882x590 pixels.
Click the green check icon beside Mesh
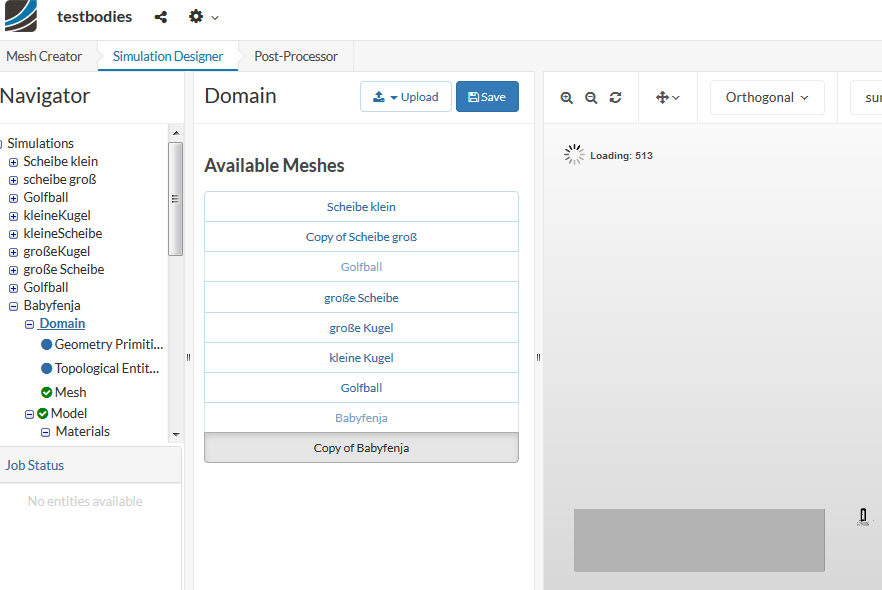coord(46,392)
